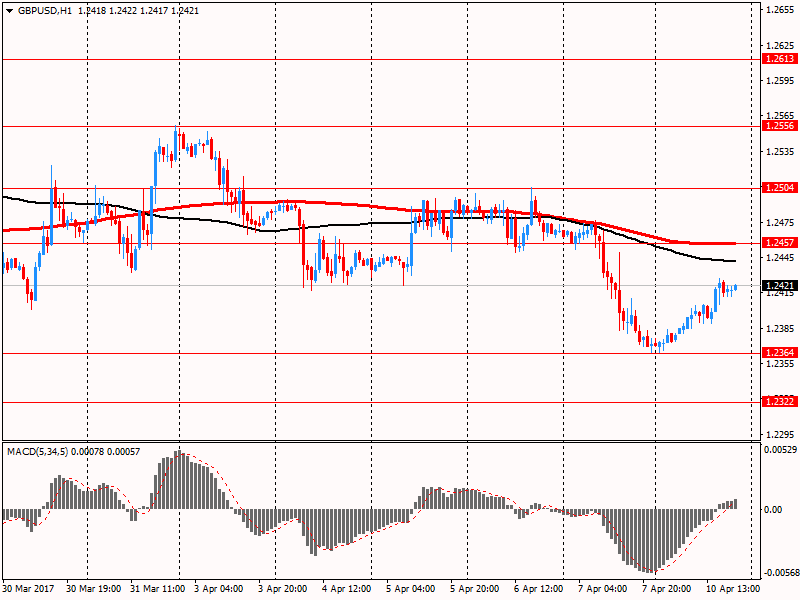Click the red 1.2322 level price label
Screen dimensions: 800x600
[779, 402]
